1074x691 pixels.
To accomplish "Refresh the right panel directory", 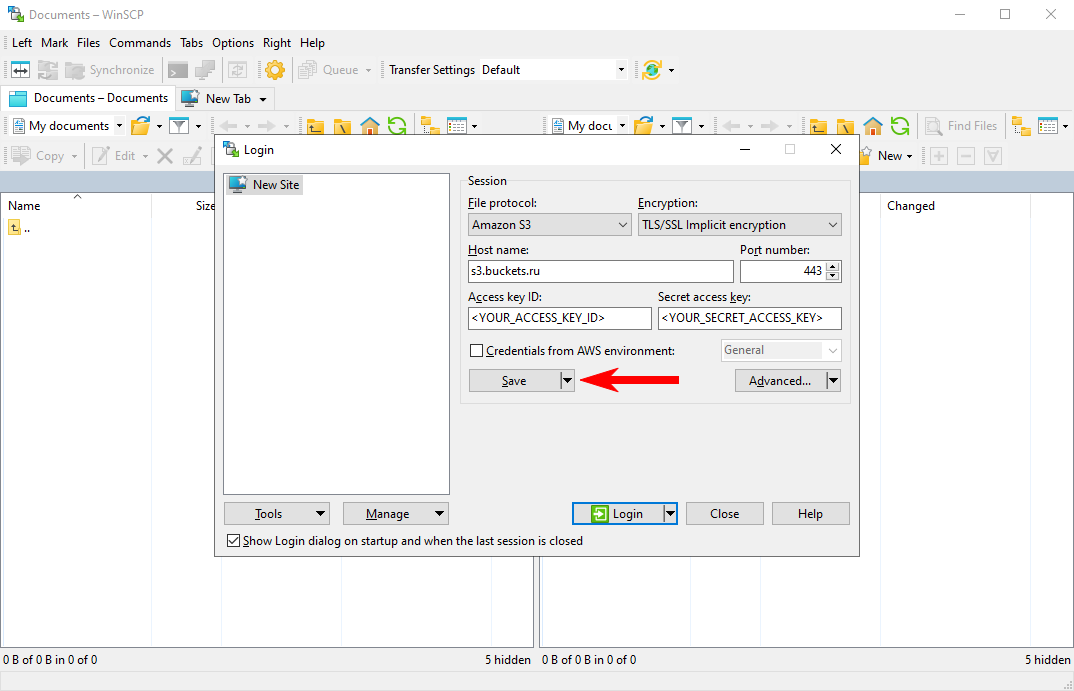I will point(900,126).
